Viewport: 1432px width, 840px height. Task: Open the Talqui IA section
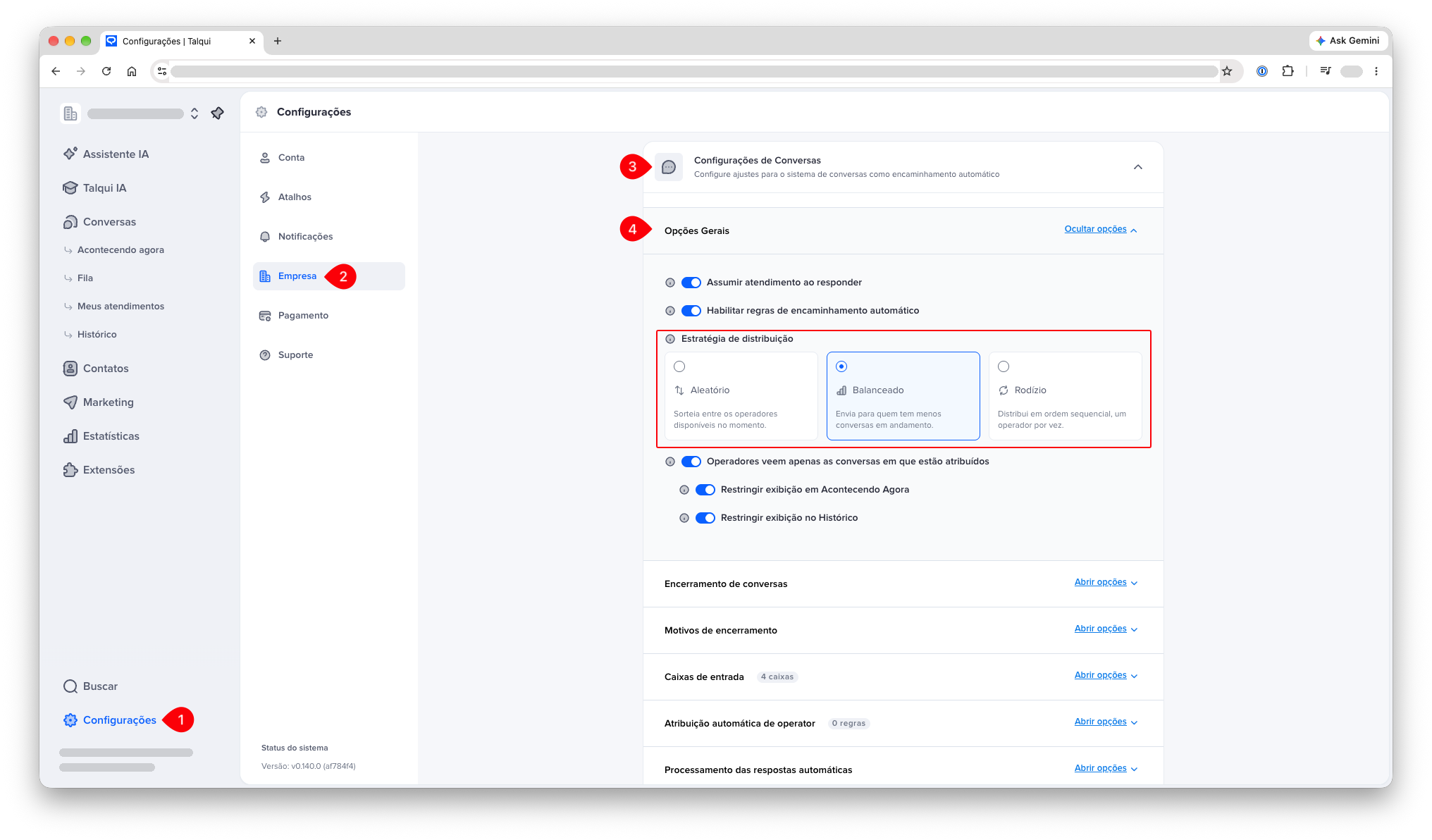[x=94, y=188]
